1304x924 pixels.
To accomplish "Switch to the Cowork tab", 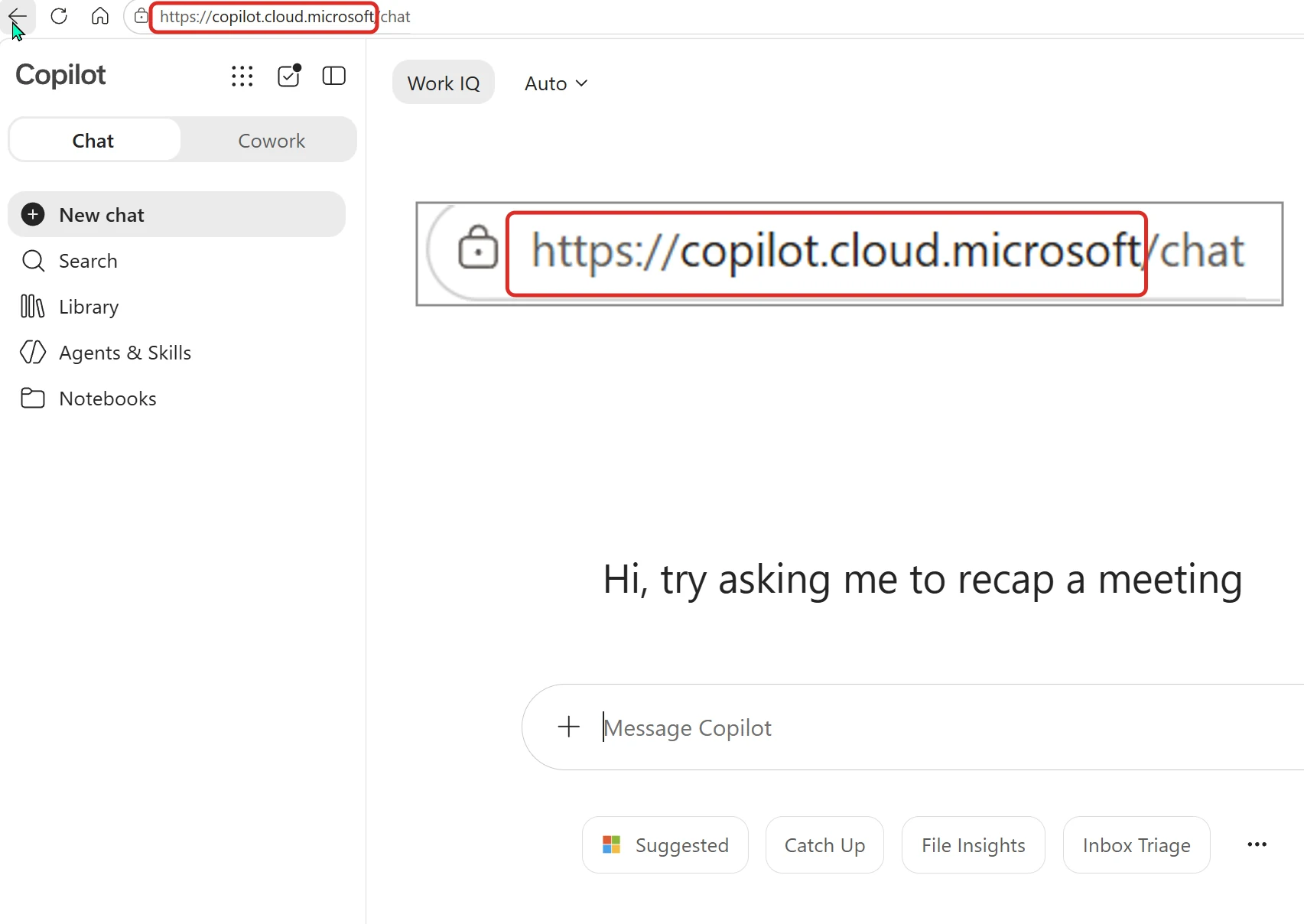I will tap(272, 141).
